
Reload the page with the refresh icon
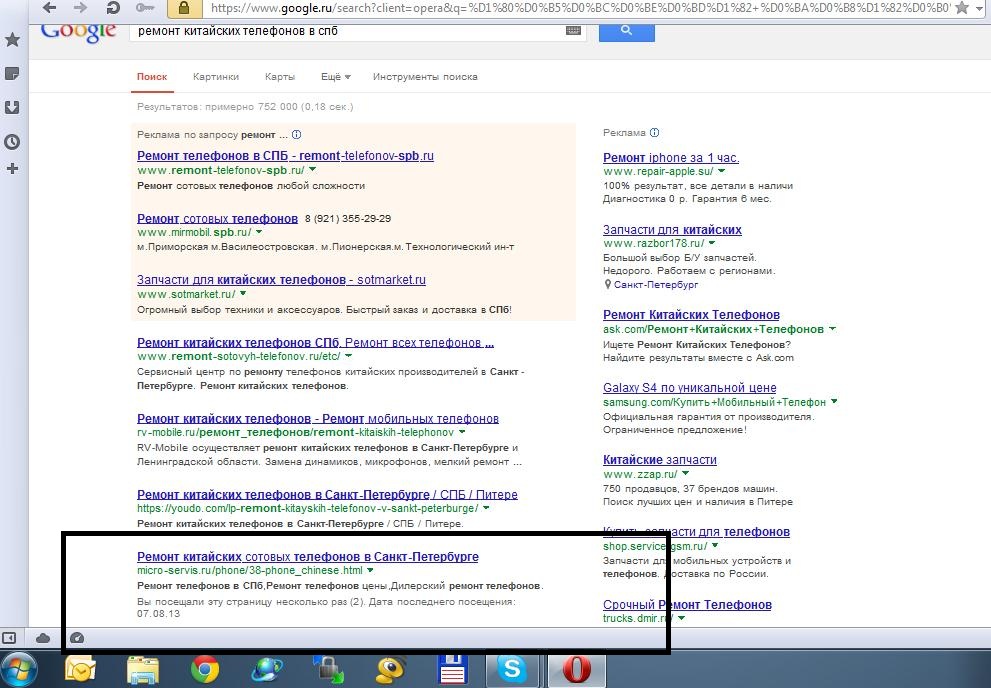113,8
